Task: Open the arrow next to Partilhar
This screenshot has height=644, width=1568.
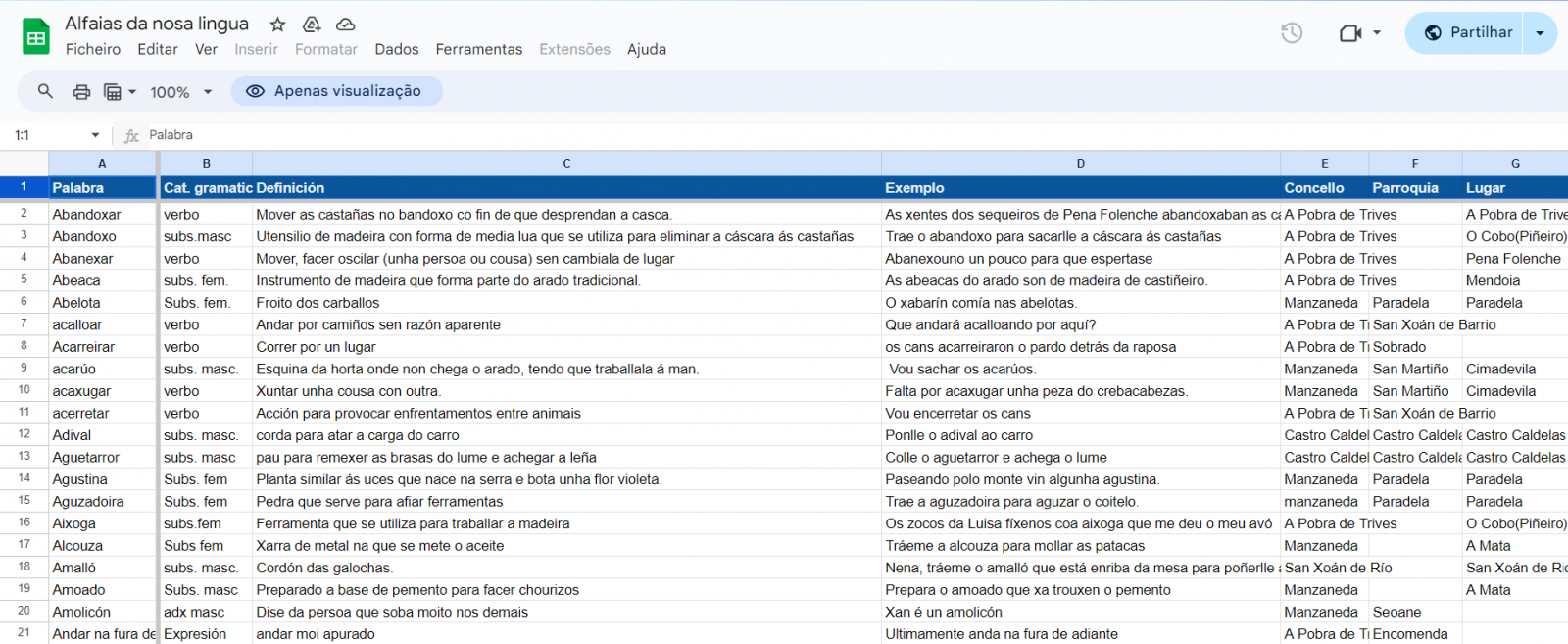Action: (x=1540, y=33)
